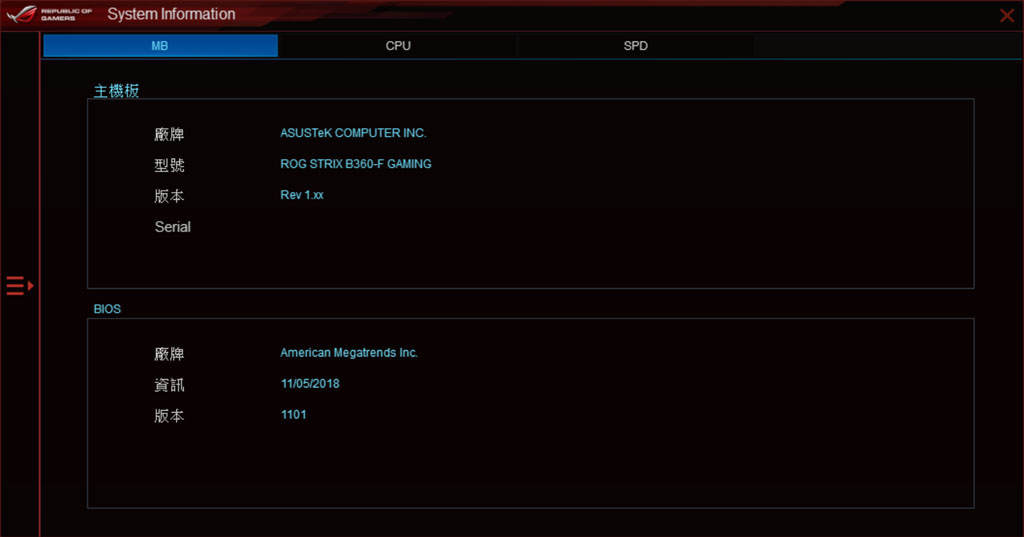
Task: Switch to the MB tab
Action: coord(160,46)
